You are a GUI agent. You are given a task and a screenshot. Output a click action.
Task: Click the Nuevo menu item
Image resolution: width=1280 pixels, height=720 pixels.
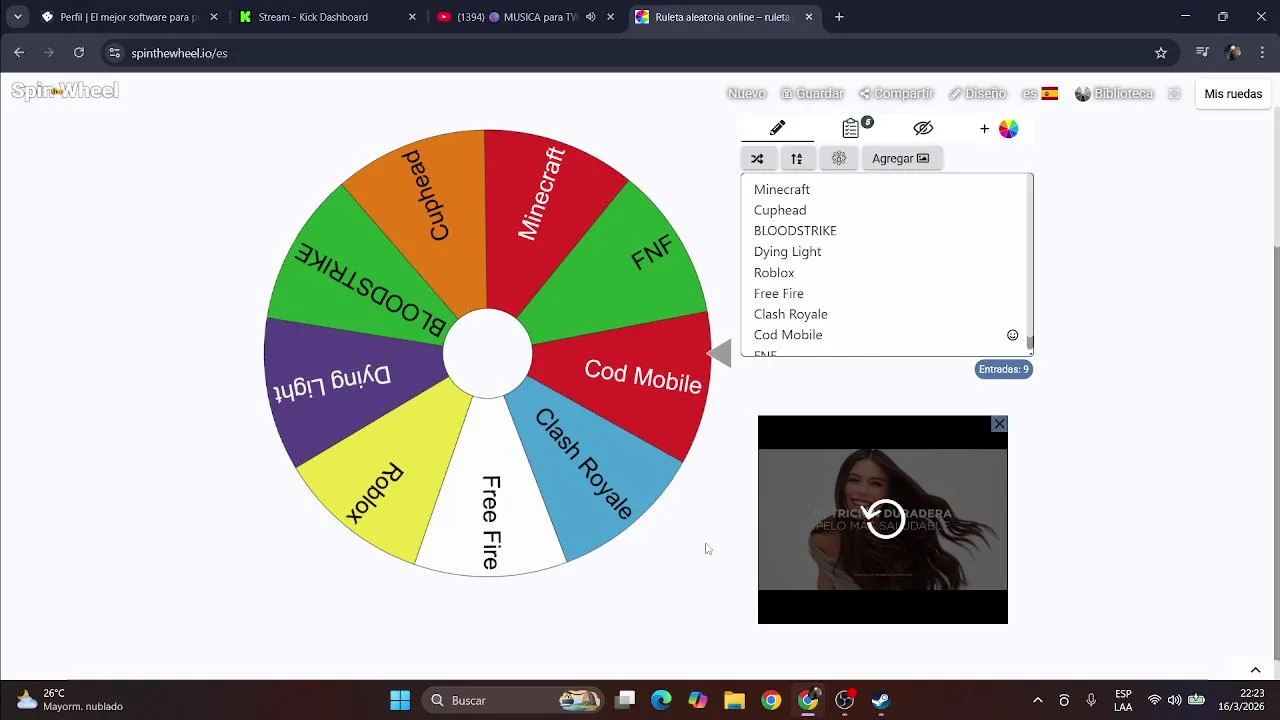point(746,93)
